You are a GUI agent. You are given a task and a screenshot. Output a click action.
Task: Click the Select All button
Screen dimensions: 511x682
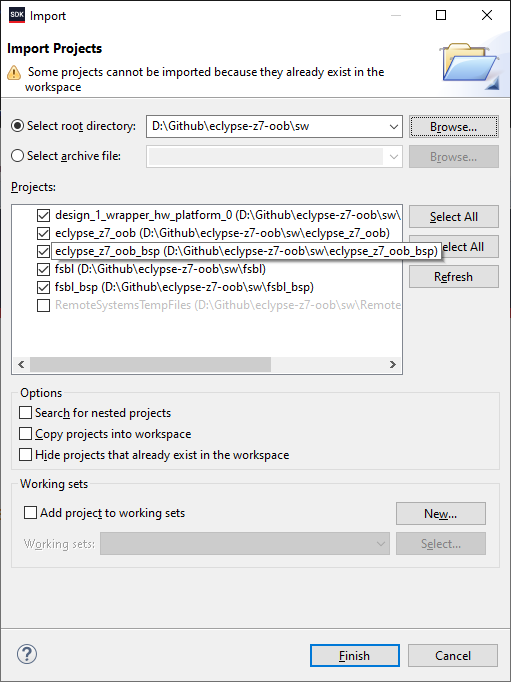[454, 217]
